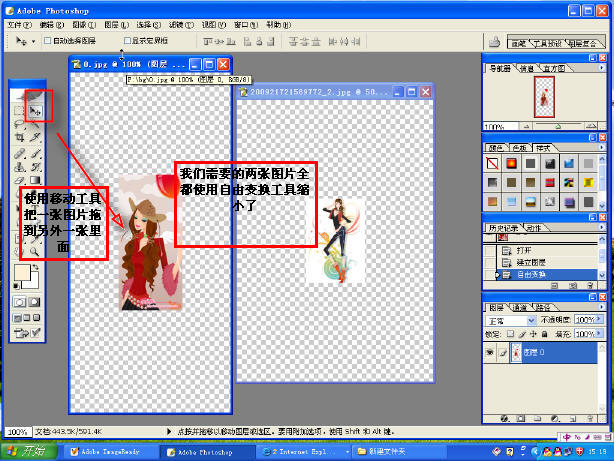Switch to Adobe ImageReady in taskbar
This screenshot has height=461, width=614.
tap(109, 452)
